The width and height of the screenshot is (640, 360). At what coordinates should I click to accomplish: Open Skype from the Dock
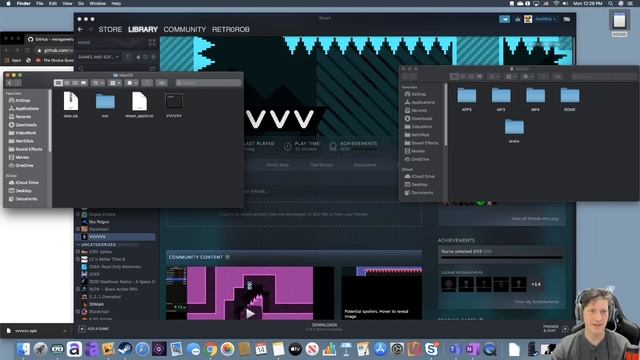(431, 349)
